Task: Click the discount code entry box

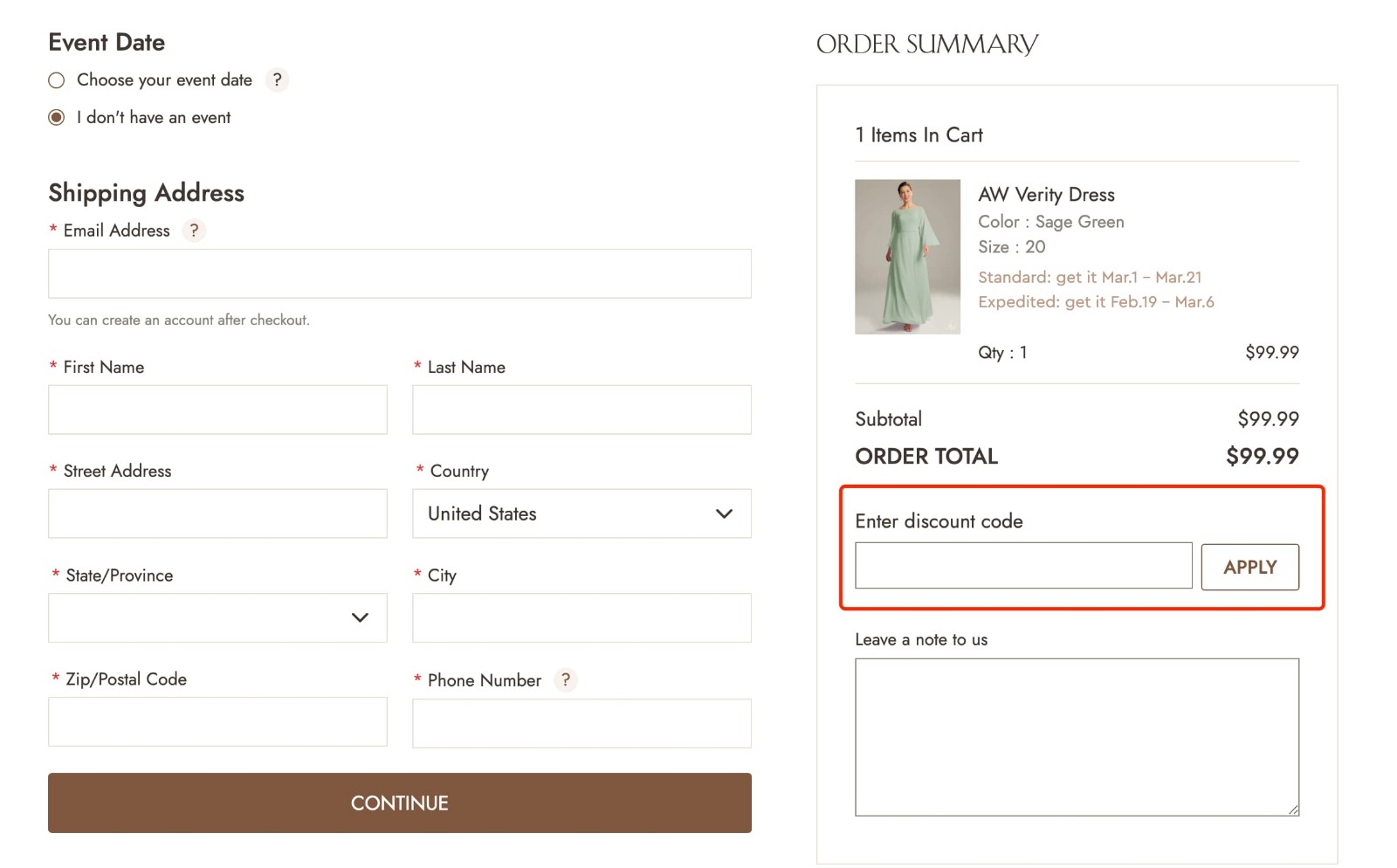Action: (x=1022, y=565)
